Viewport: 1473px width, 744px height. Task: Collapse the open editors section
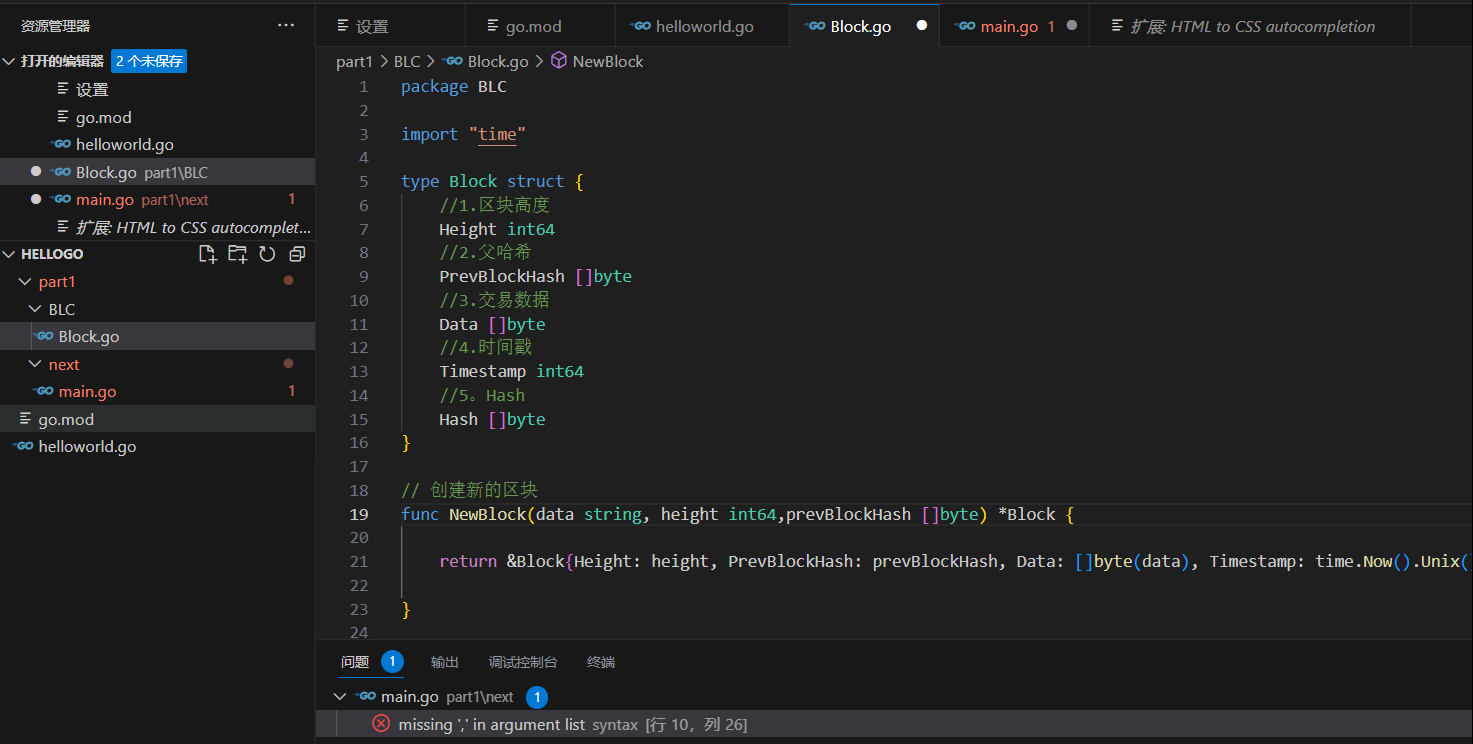[9, 62]
